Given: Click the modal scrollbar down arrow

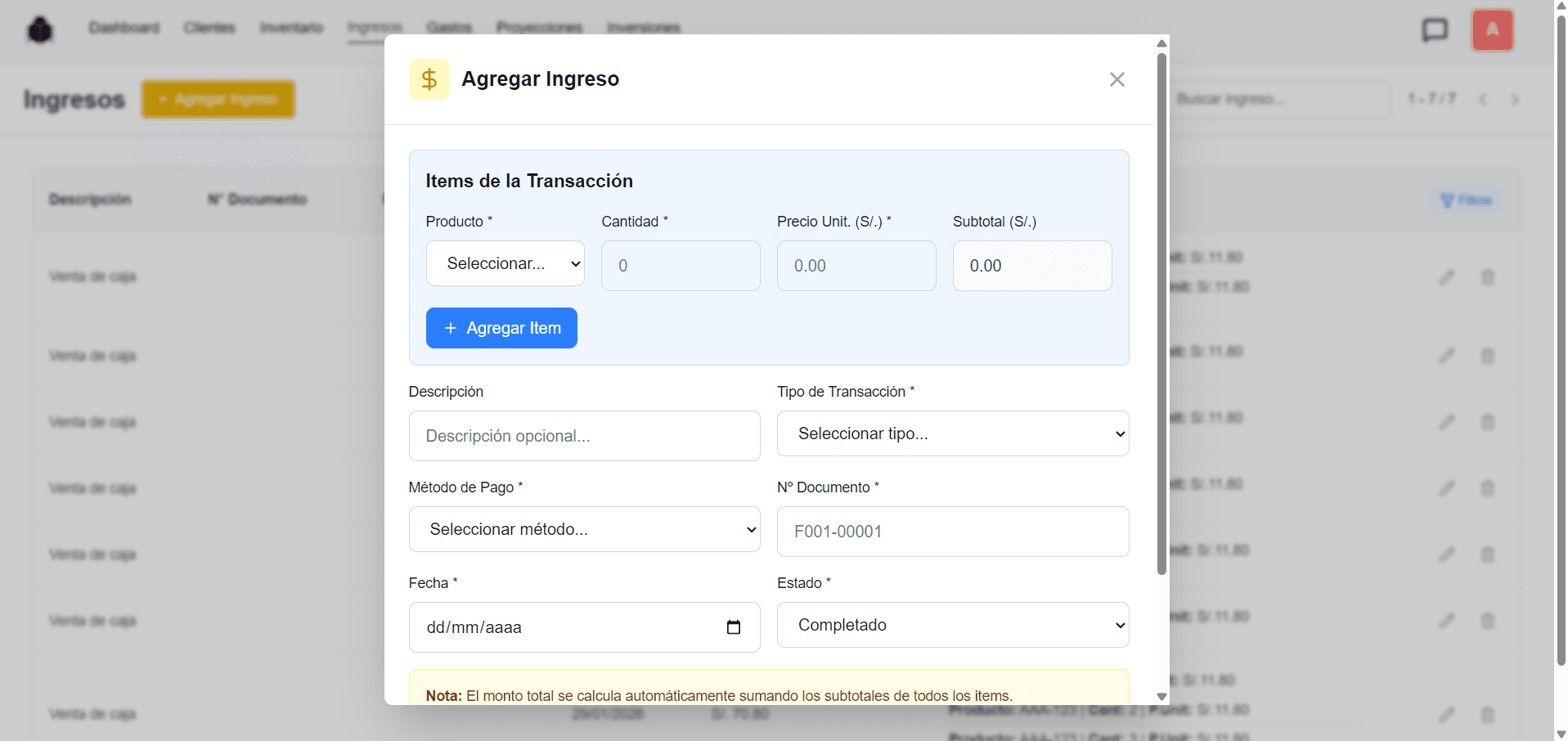Looking at the screenshot, I should pyautogui.click(x=1161, y=697).
